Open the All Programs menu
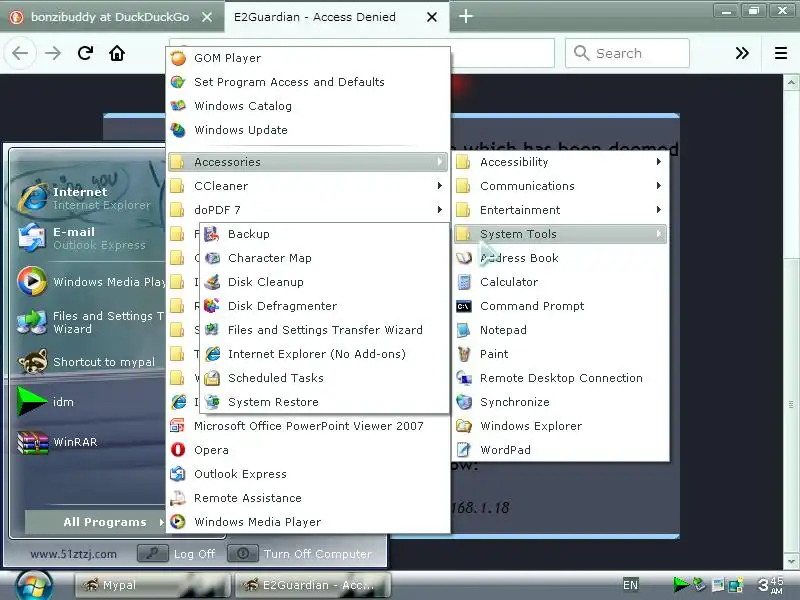Viewport: 800px width, 600px height. pos(96,522)
